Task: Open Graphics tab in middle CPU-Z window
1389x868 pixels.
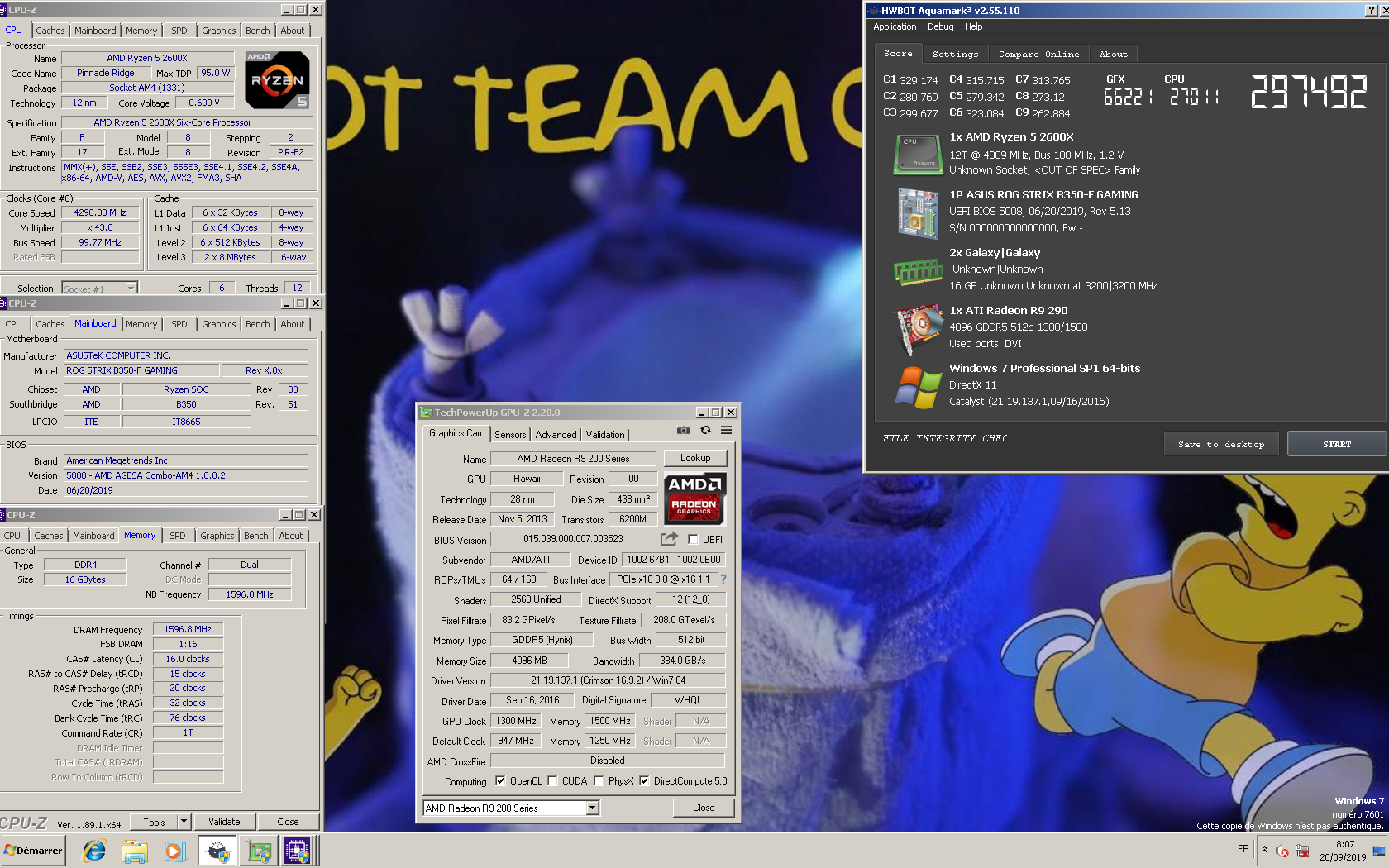Action: click(219, 324)
